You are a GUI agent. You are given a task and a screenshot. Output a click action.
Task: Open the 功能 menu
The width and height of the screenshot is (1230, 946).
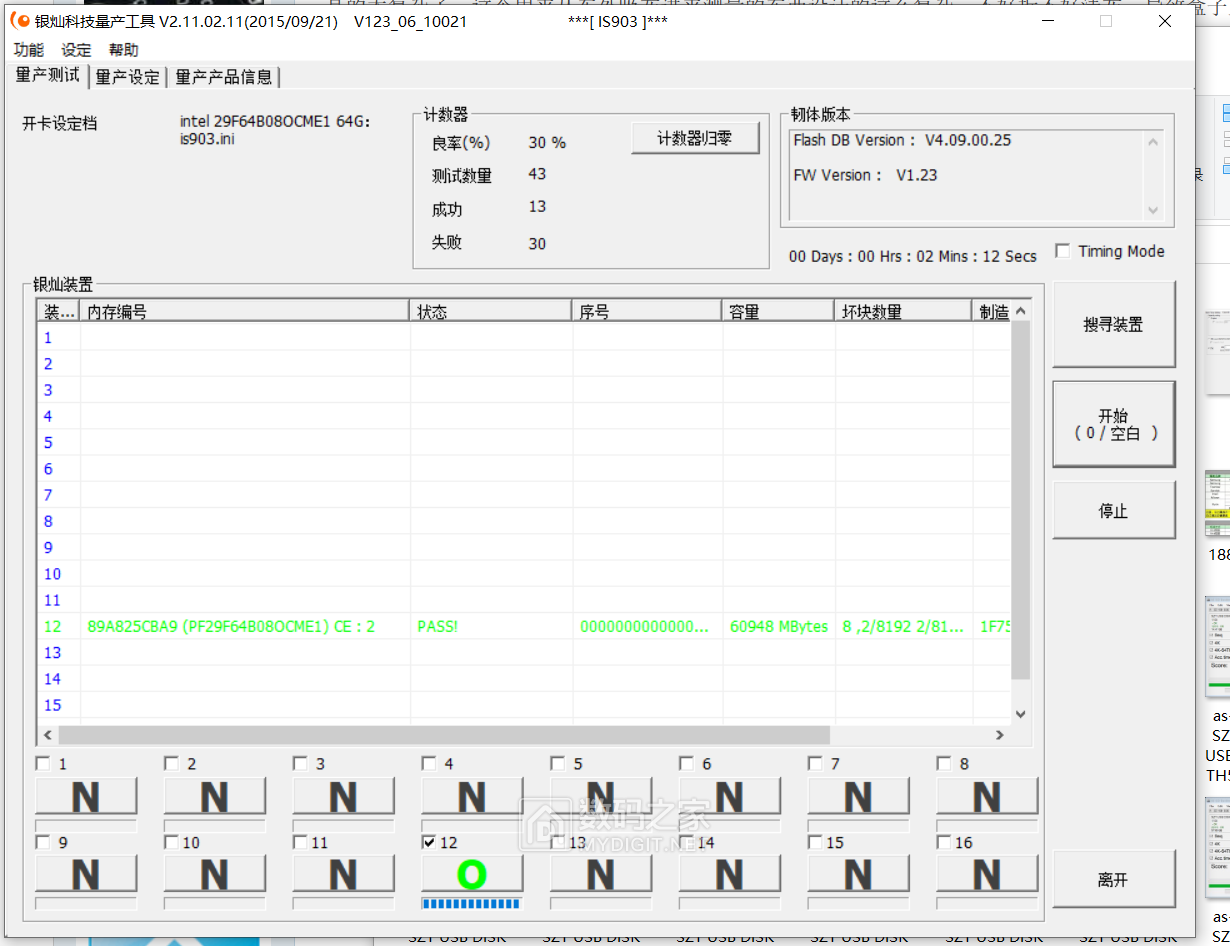point(28,50)
